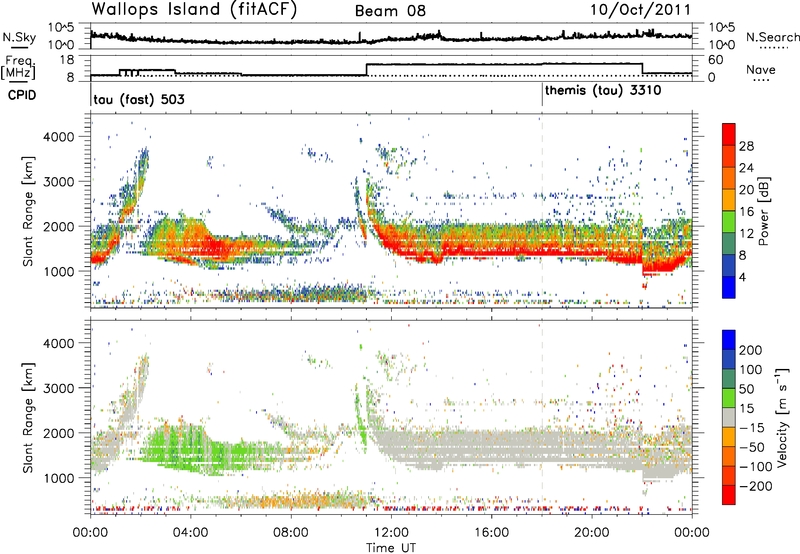Click the '12:00' time axis label

(391, 533)
